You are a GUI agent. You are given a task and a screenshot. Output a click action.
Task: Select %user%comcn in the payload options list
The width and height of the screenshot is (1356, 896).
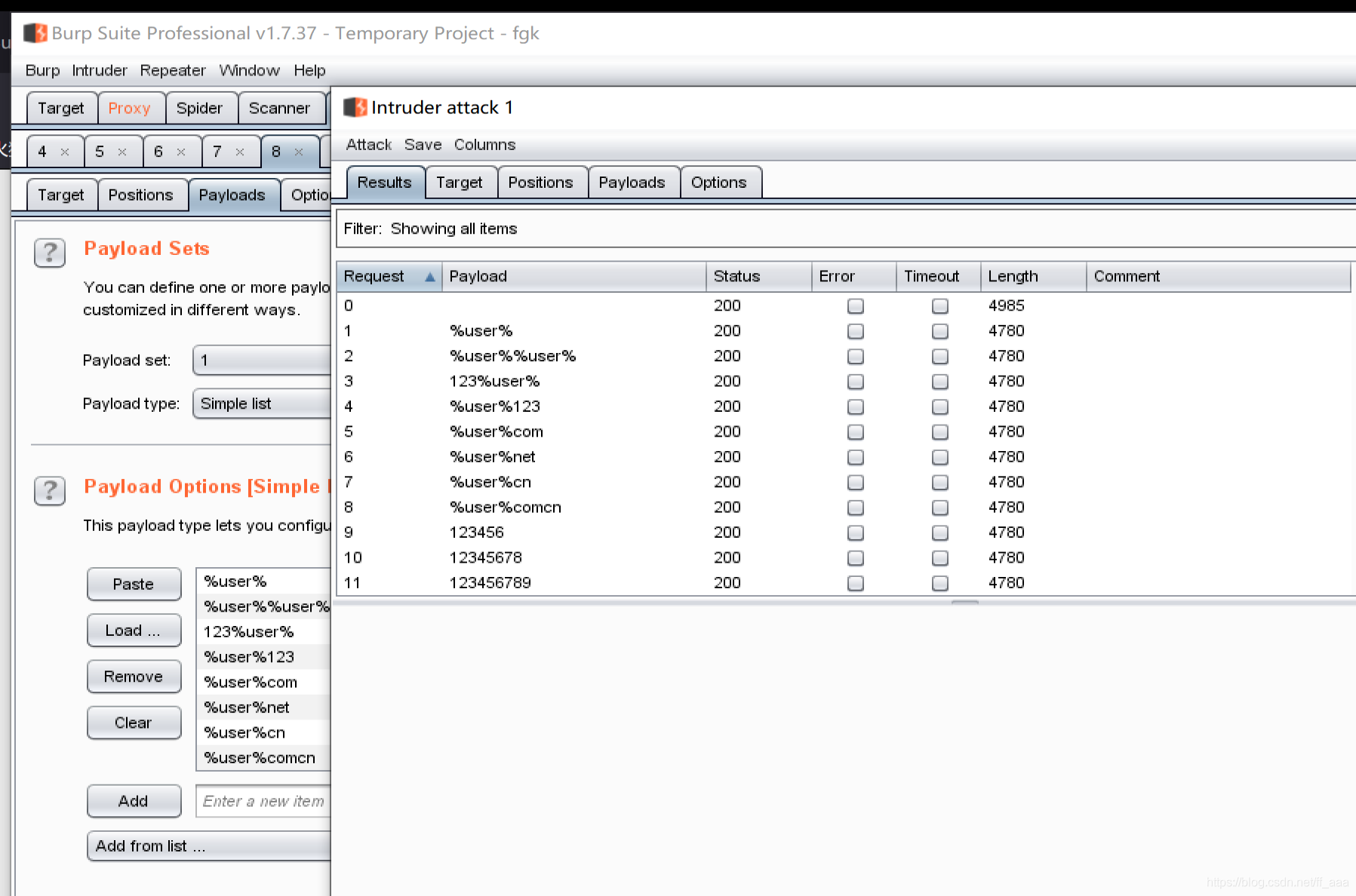click(263, 758)
